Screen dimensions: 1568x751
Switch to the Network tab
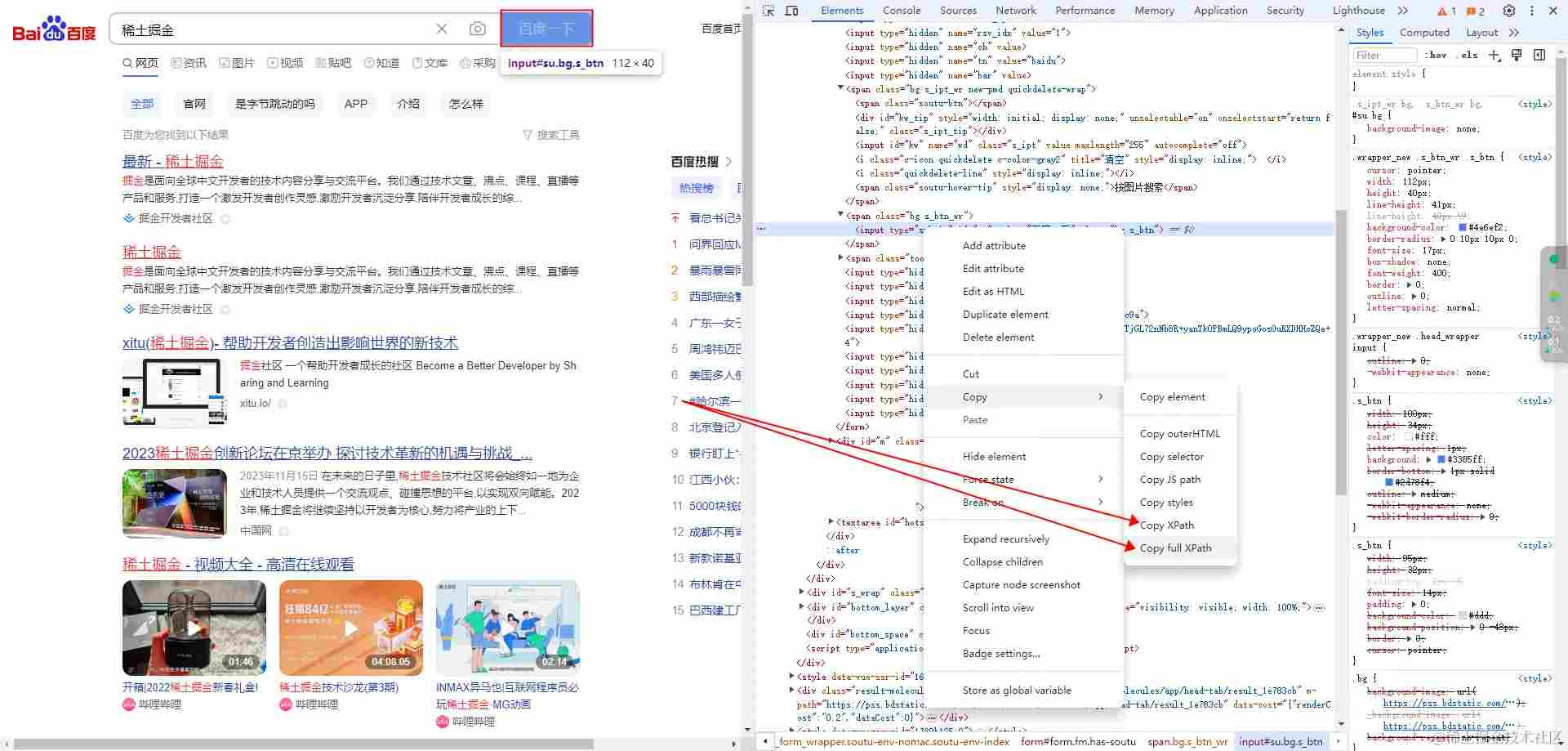point(1016,11)
